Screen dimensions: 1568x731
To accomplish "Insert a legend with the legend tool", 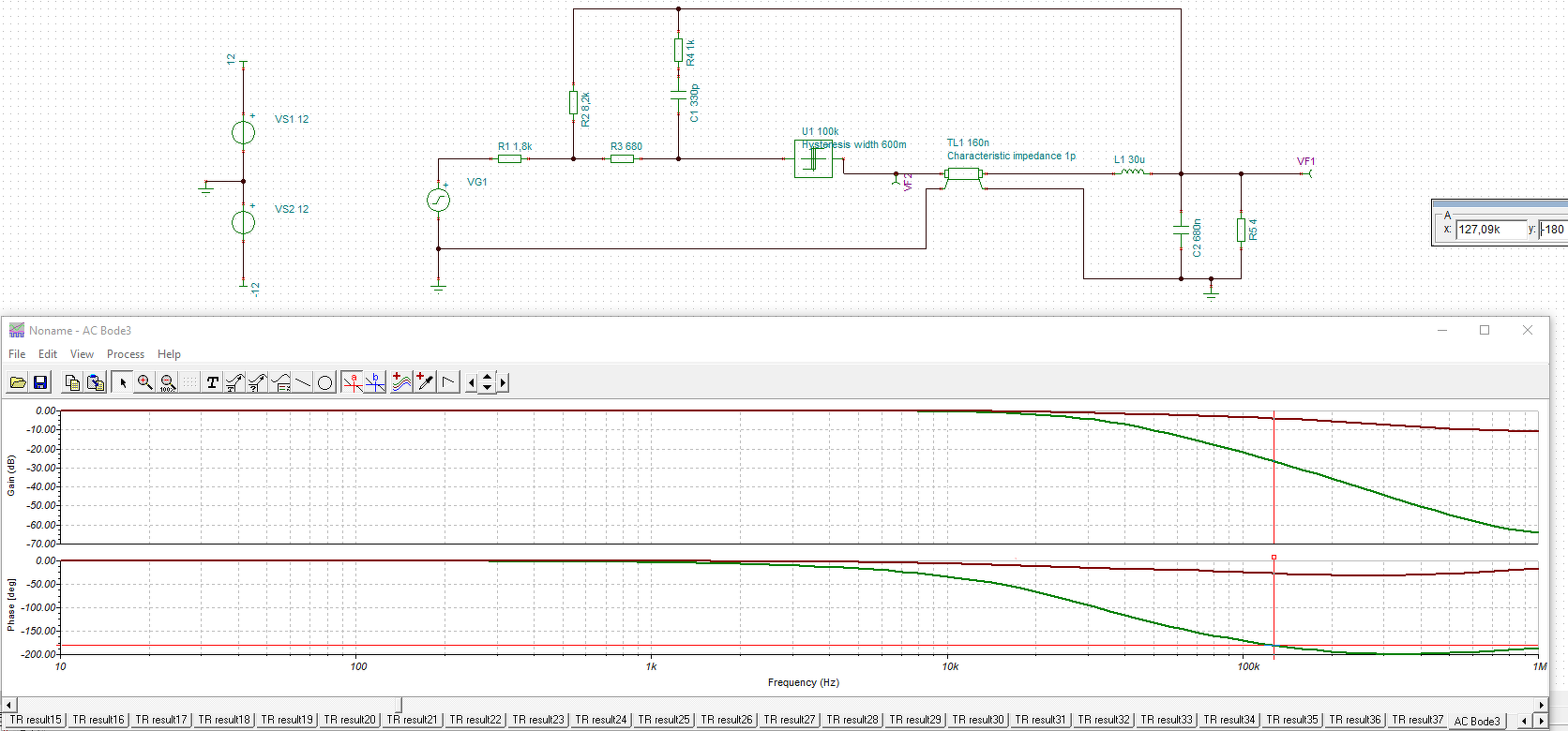I will (280, 382).
